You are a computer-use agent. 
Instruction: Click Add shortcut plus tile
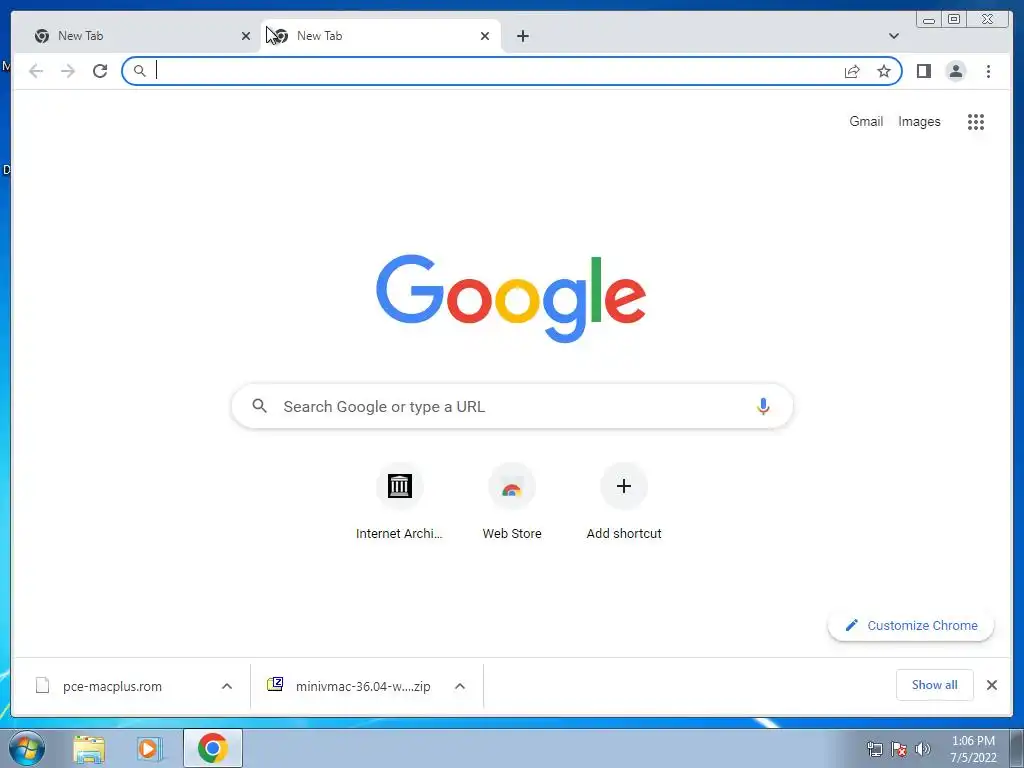pos(624,486)
